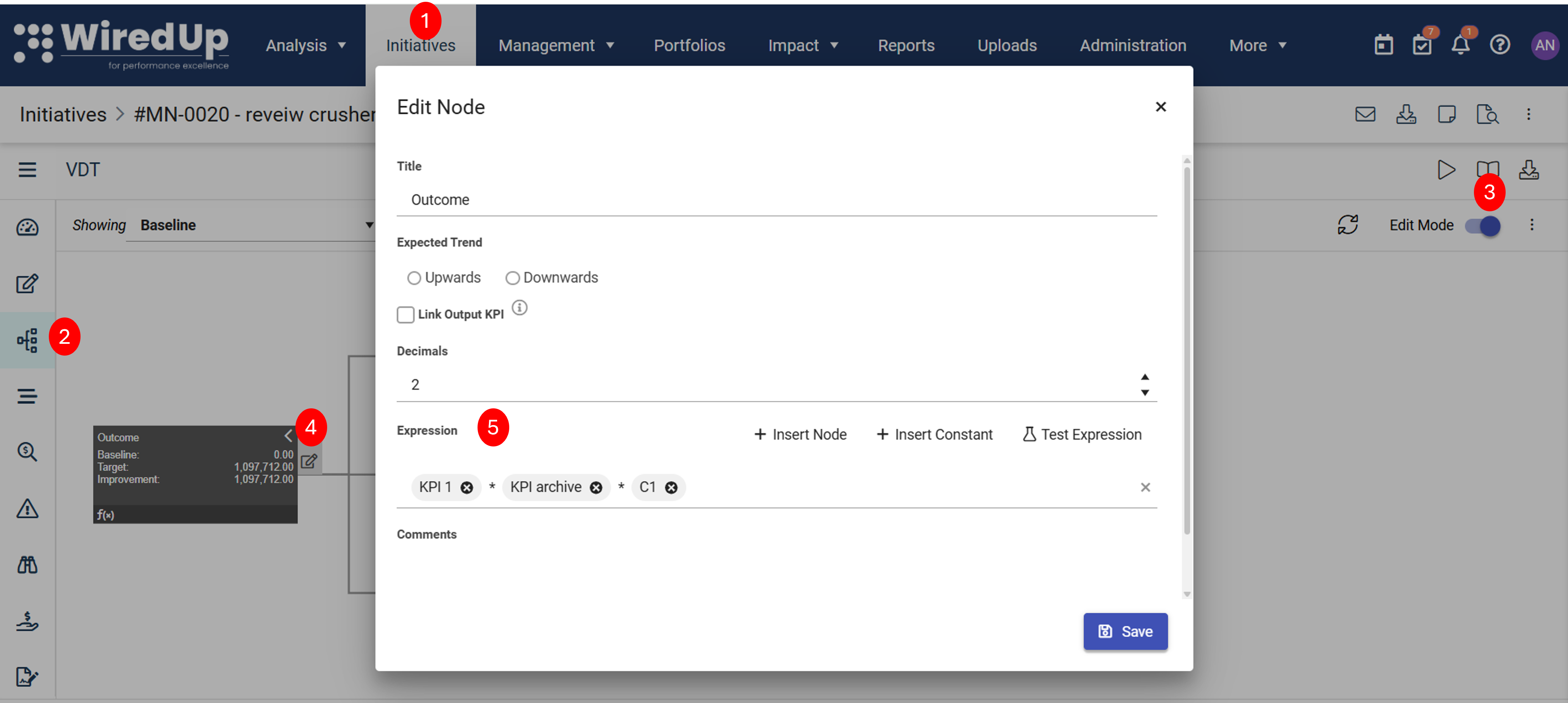Click the play icon in VDT bar
Screen dimensions: 1568x703
(x=1446, y=170)
